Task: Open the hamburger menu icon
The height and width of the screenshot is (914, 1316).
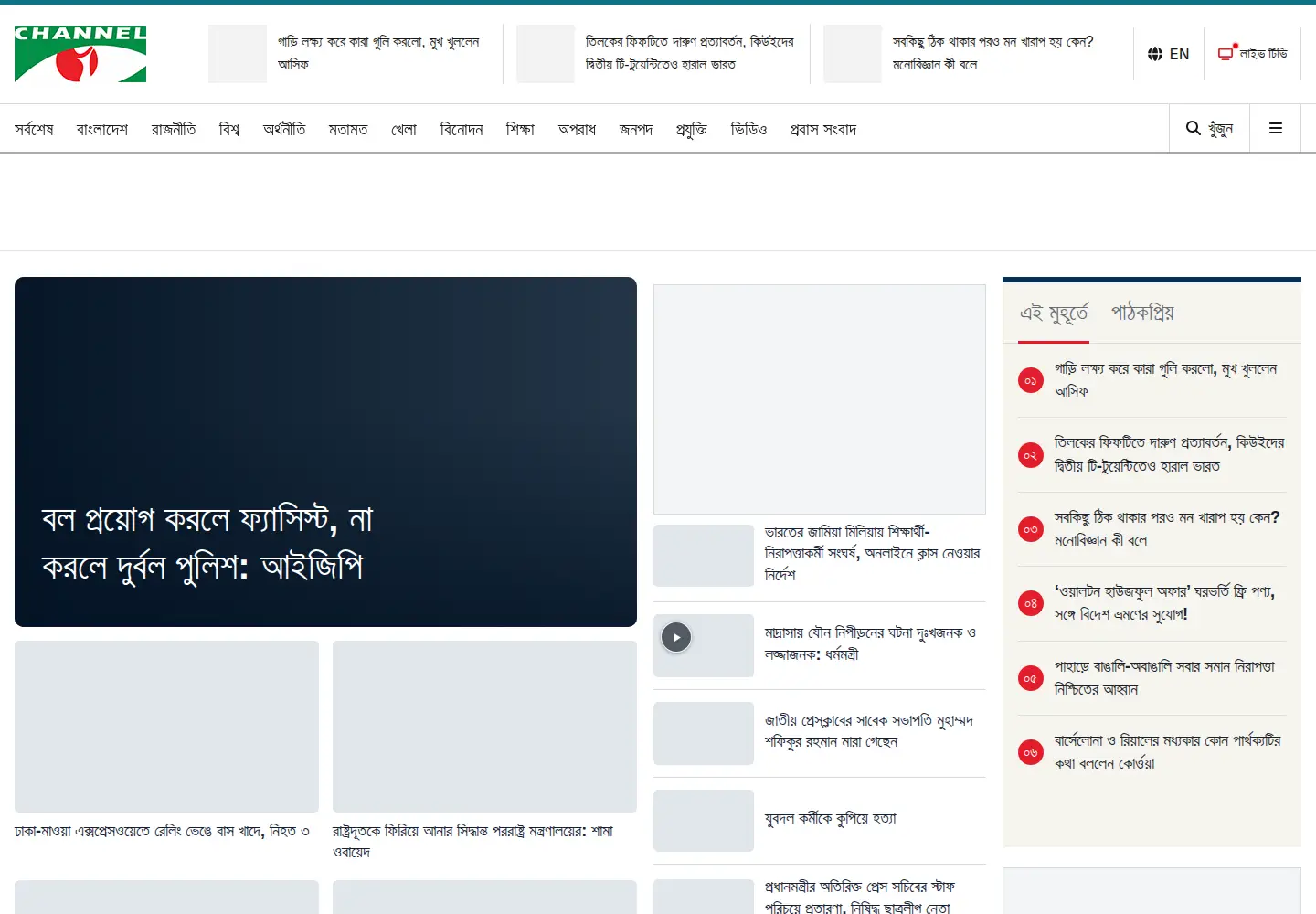Action: (x=1276, y=128)
